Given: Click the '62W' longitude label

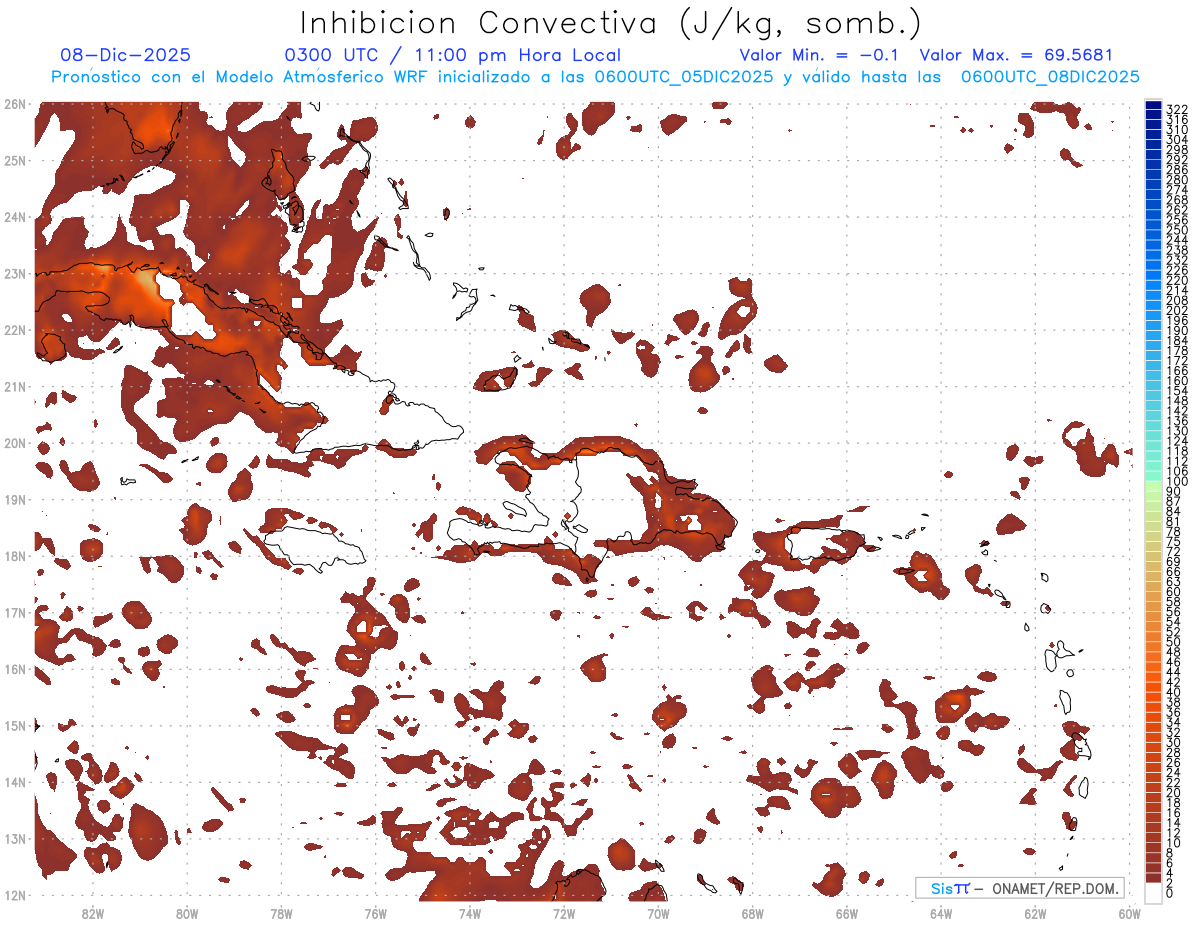Looking at the screenshot, I should pyautogui.click(x=1035, y=913).
